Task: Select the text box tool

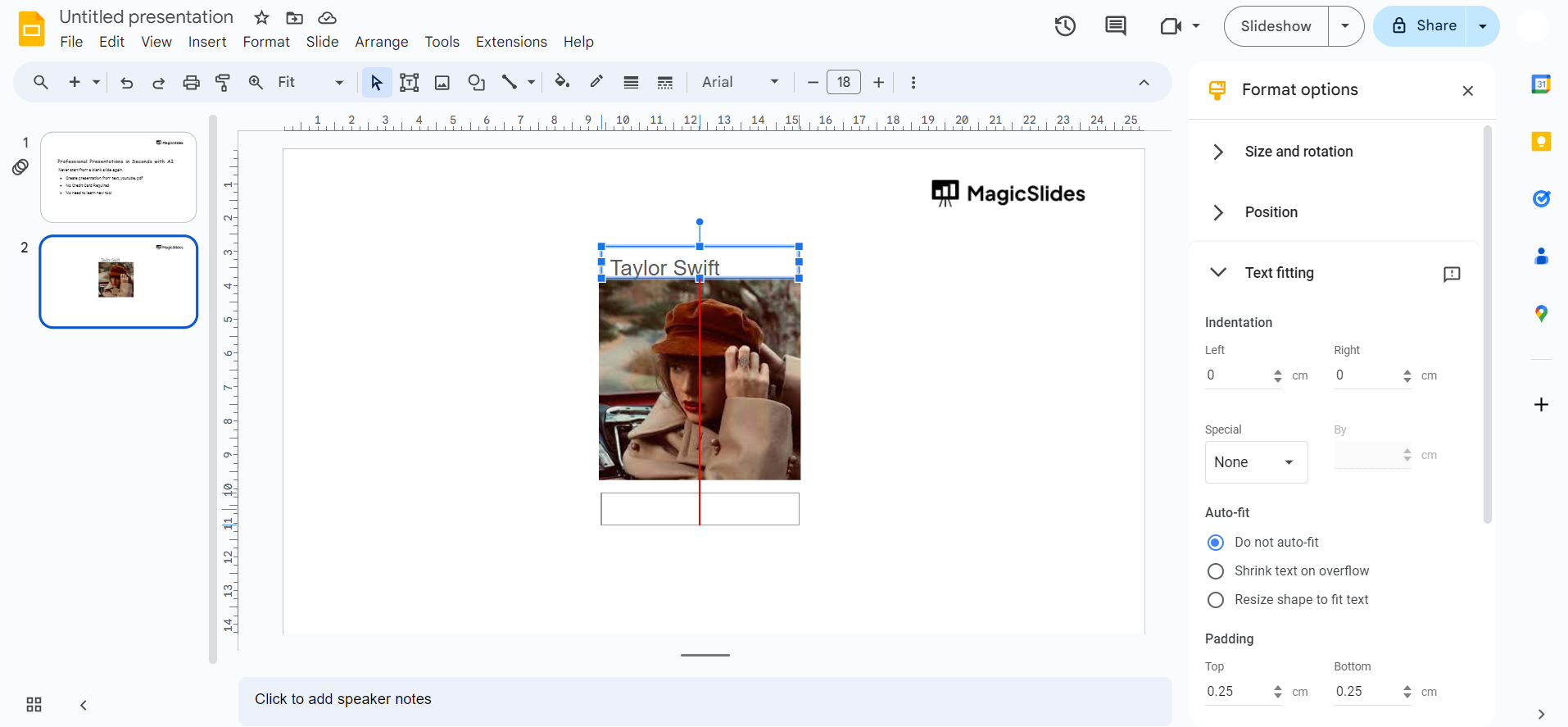Action: click(409, 83)
